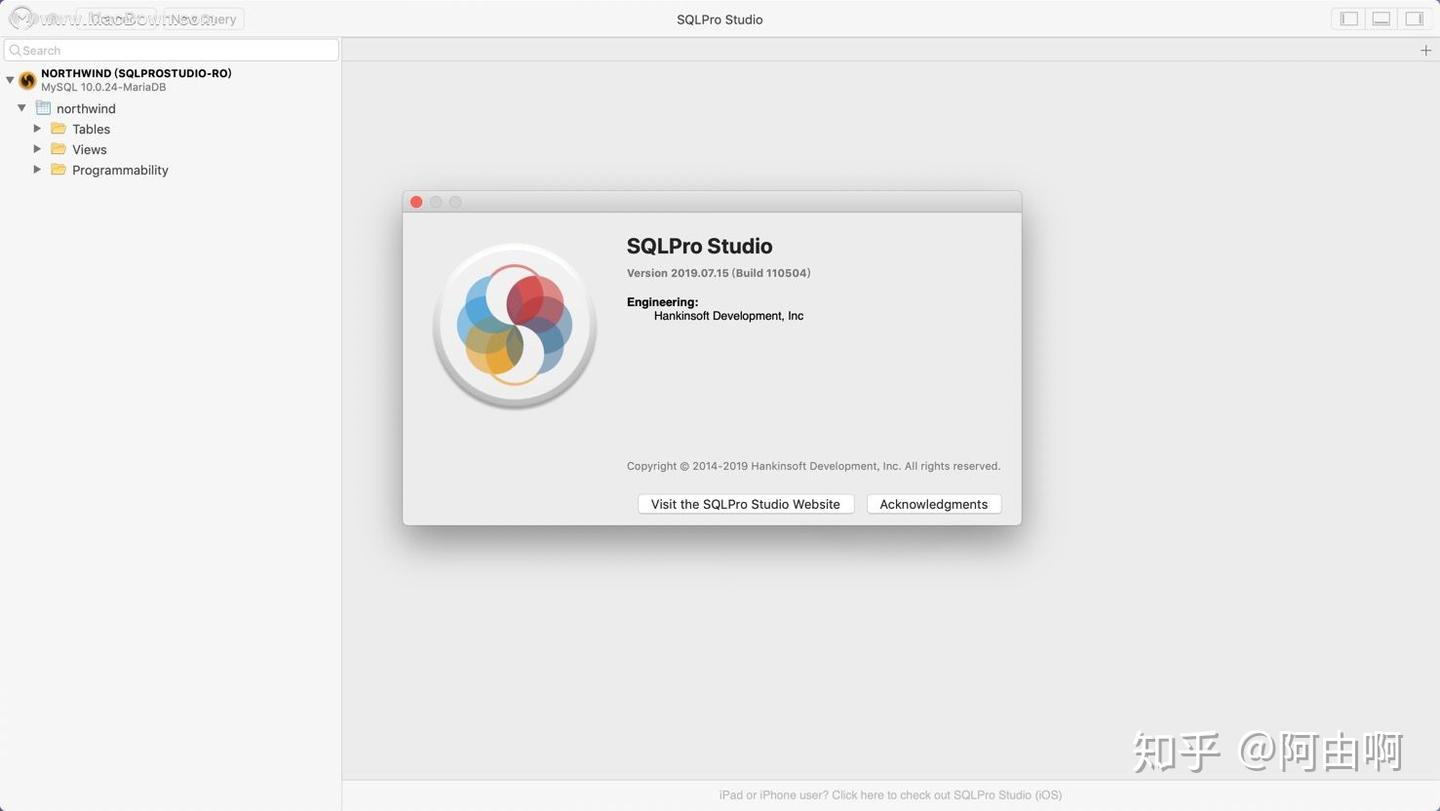1440x811 pixels.
Task: Expand the Views folder
Action: point(37,149)
